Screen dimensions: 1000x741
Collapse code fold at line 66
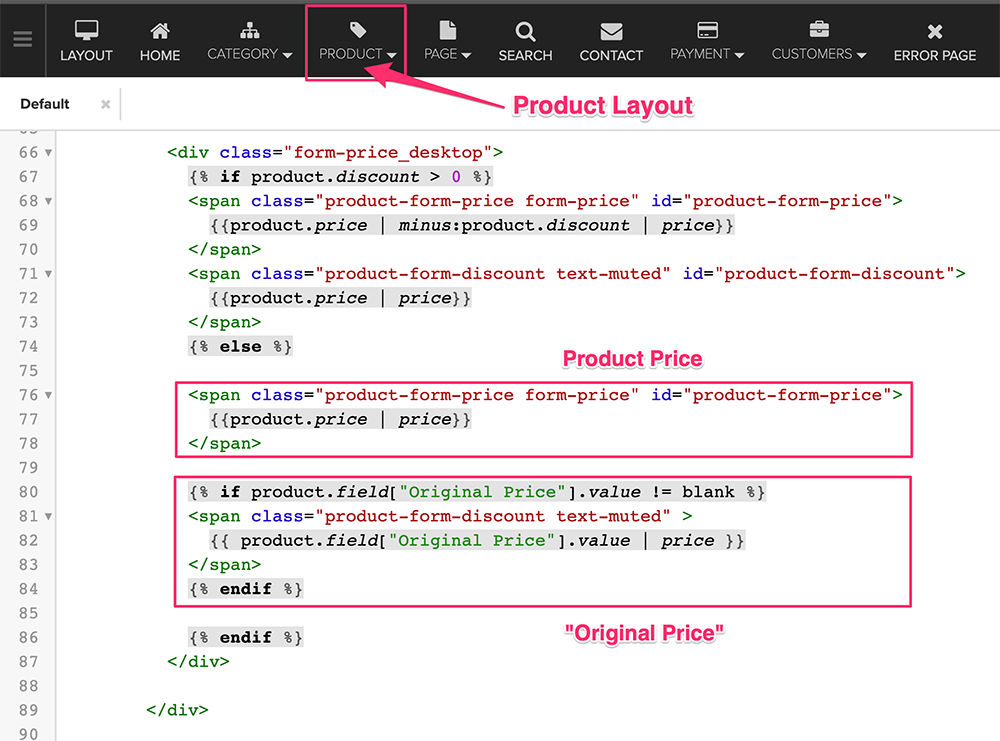[49, 153]
